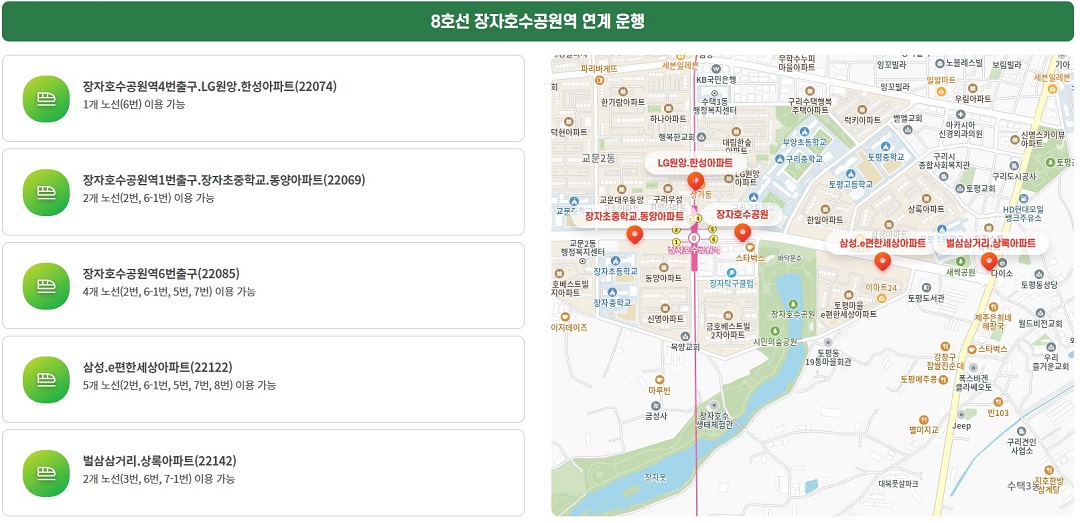The height and width of the screenshot is (523, 1080).
Task: Click the KB국민은행 bank icon on map
Action: pyautogui.click(x=716, y=69)
